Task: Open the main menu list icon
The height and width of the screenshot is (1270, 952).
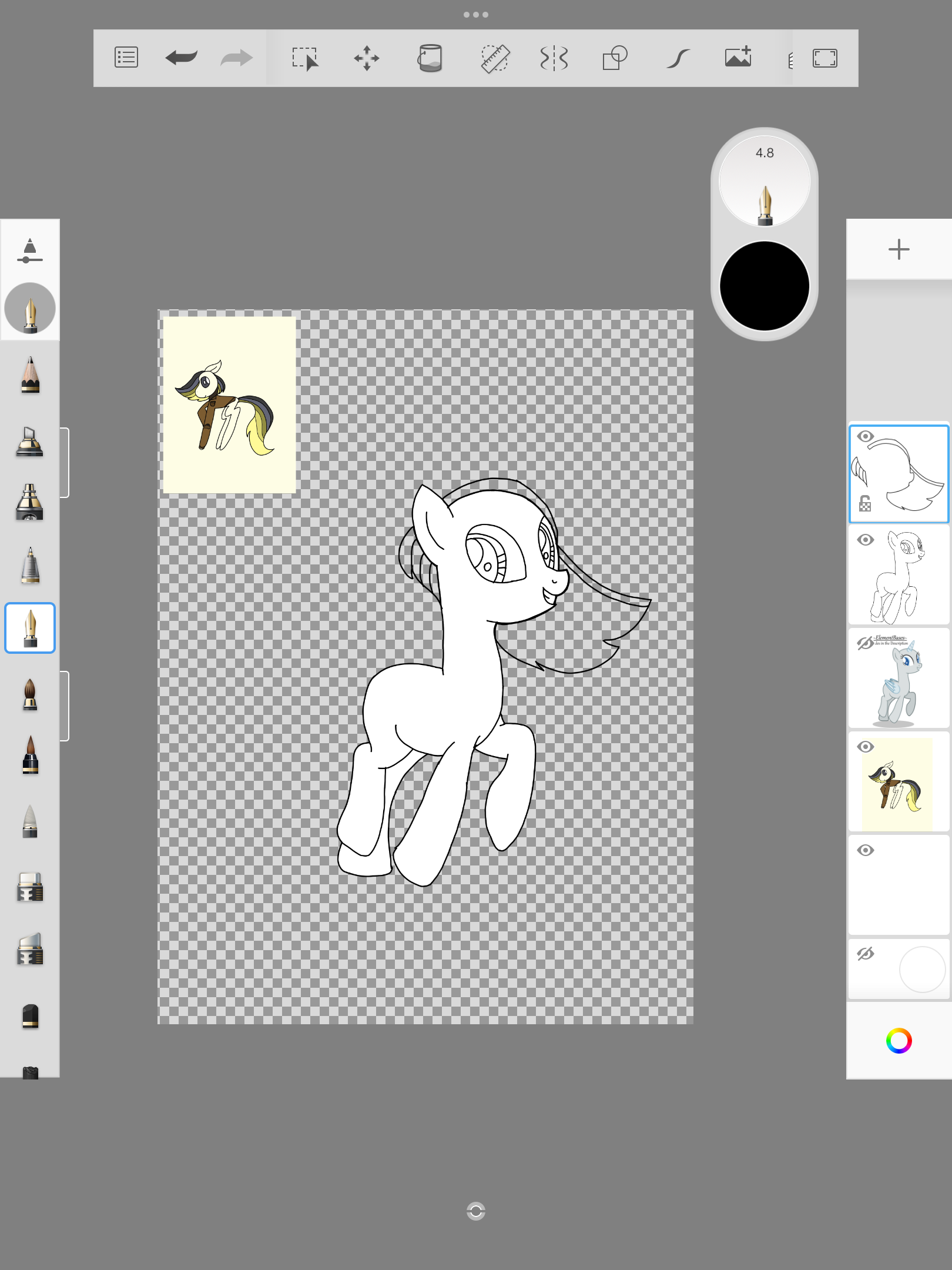Action: (x=126, y=58)
